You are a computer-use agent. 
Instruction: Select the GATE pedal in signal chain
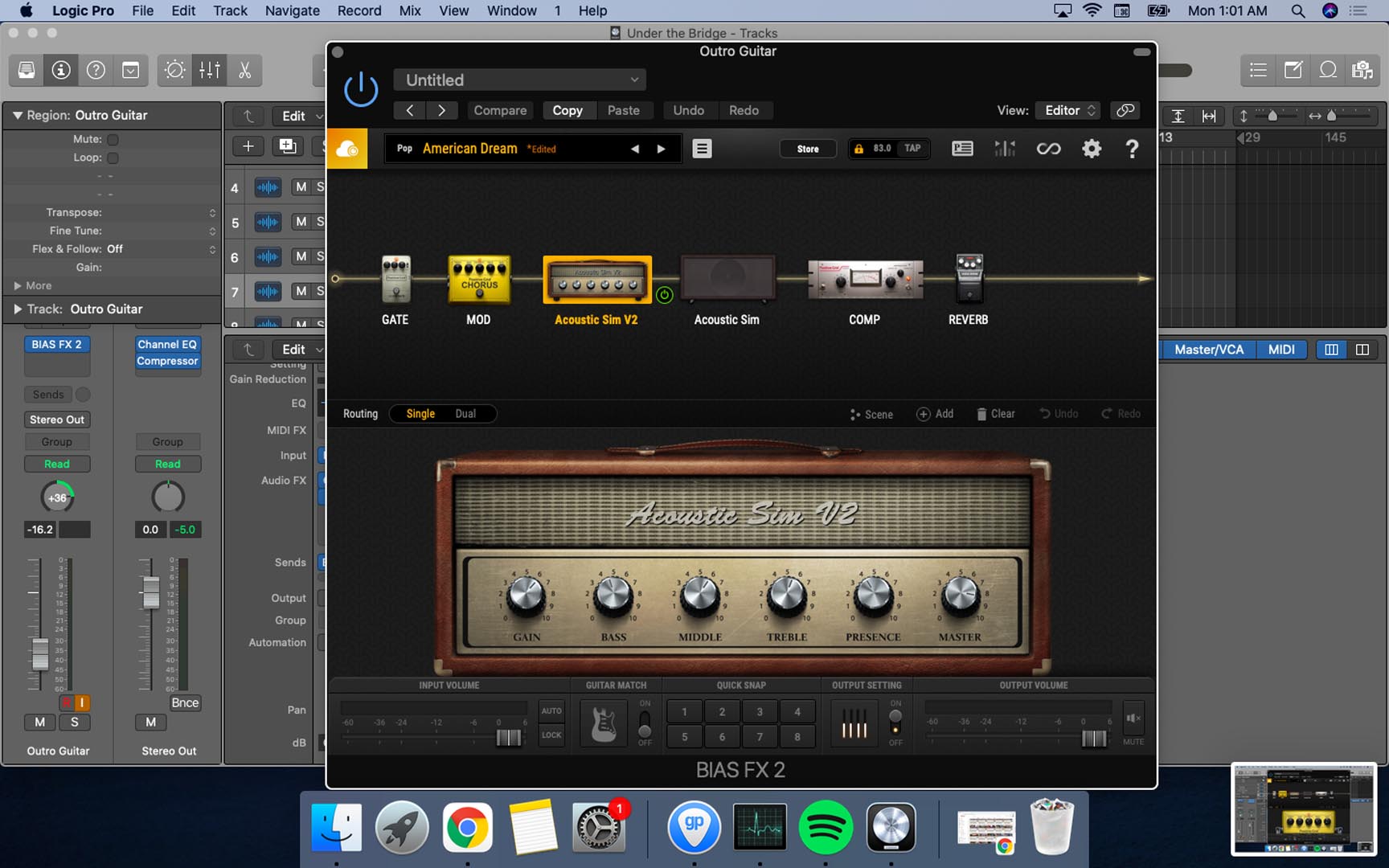395,278
